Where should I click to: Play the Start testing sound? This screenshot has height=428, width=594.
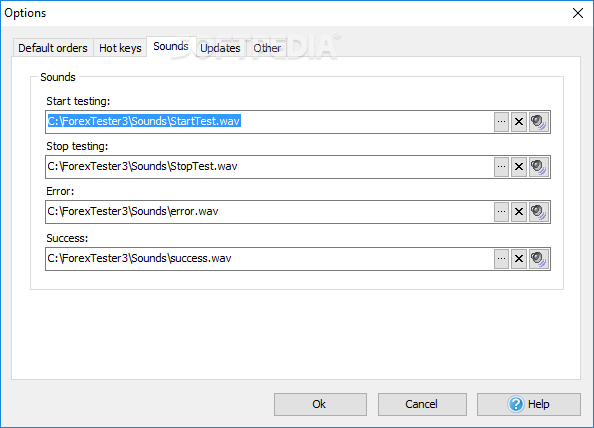click(x=539, y=122)
